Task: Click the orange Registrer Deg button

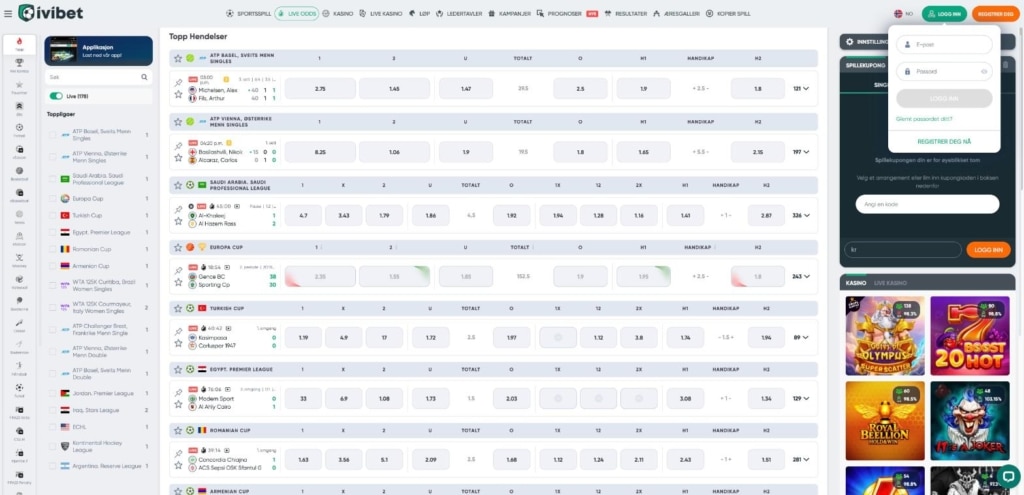Action: click(x=996, y=13)
